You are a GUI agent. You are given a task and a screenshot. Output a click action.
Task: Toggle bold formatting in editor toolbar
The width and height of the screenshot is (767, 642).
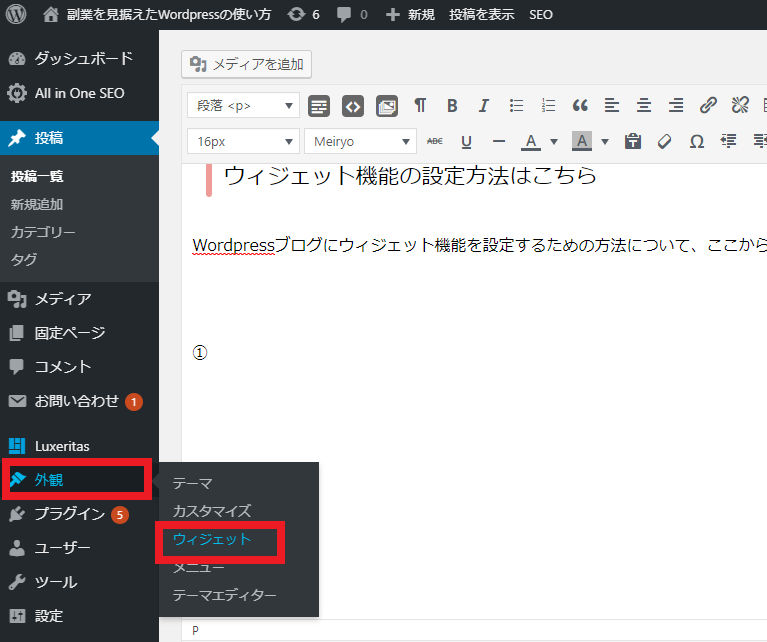[x=452, y=105]
